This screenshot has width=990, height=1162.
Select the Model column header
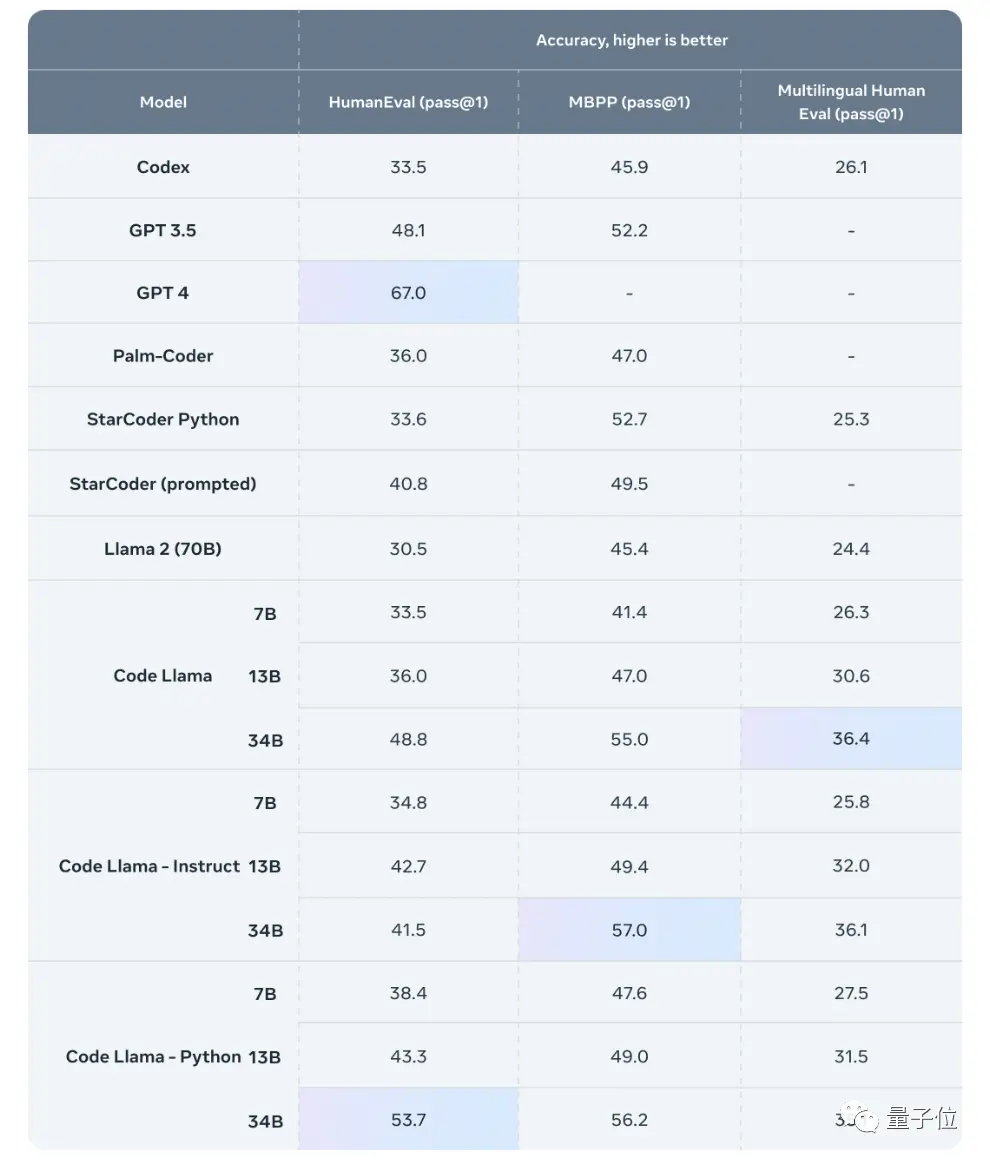tap(163, 102)
